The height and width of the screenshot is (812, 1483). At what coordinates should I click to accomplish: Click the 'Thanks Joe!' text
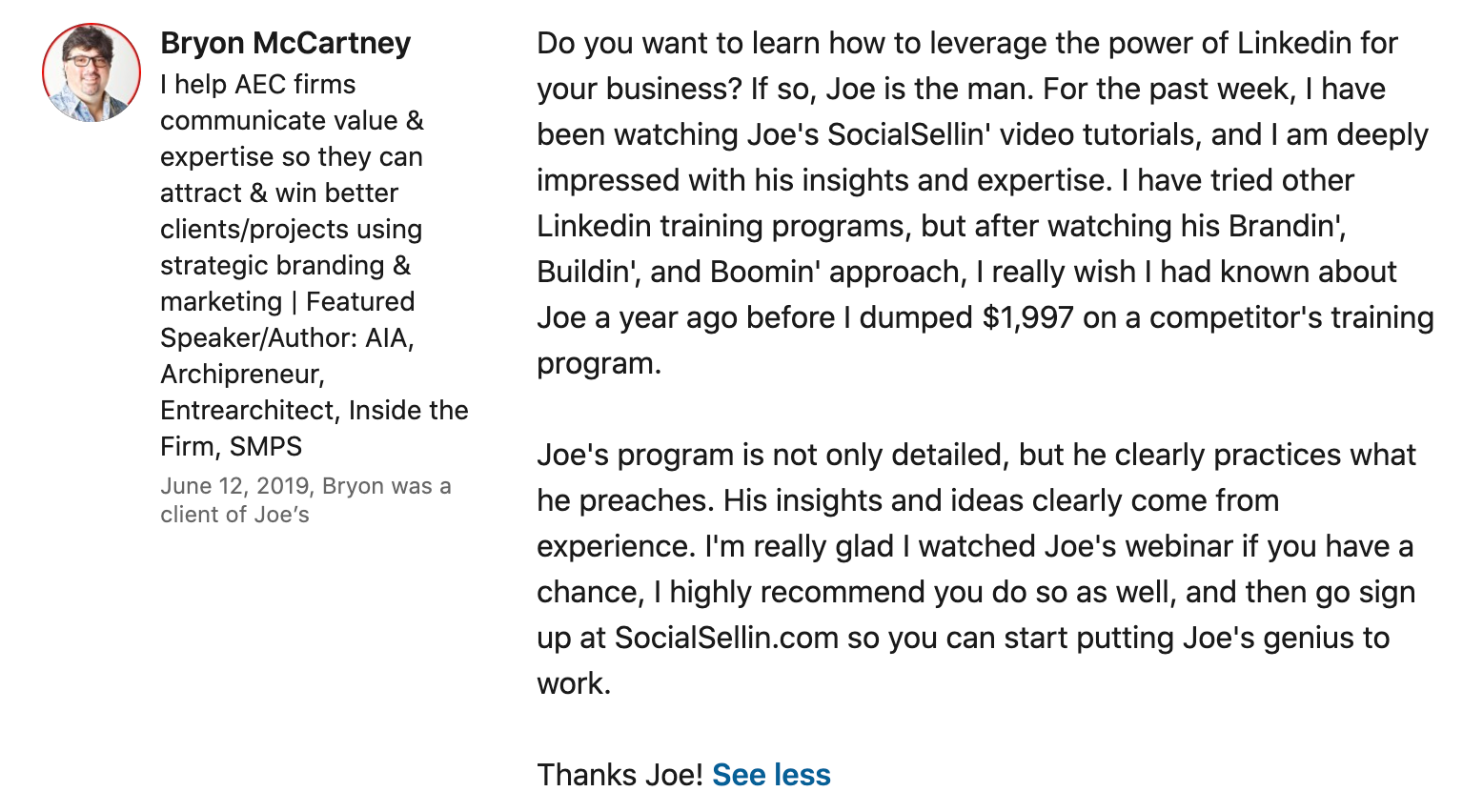[620, 775]
